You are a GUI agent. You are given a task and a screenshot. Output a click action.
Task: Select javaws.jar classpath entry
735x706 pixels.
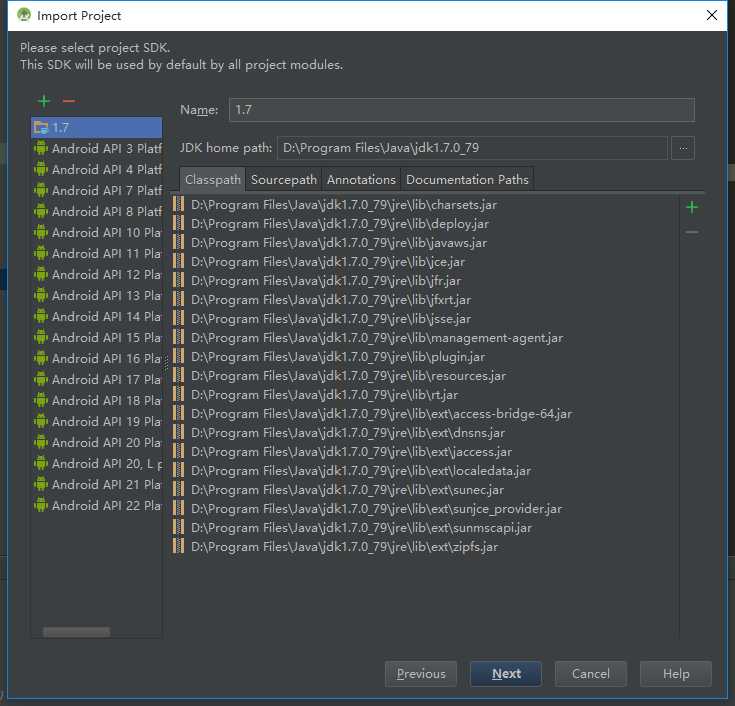tap(339, 243)
